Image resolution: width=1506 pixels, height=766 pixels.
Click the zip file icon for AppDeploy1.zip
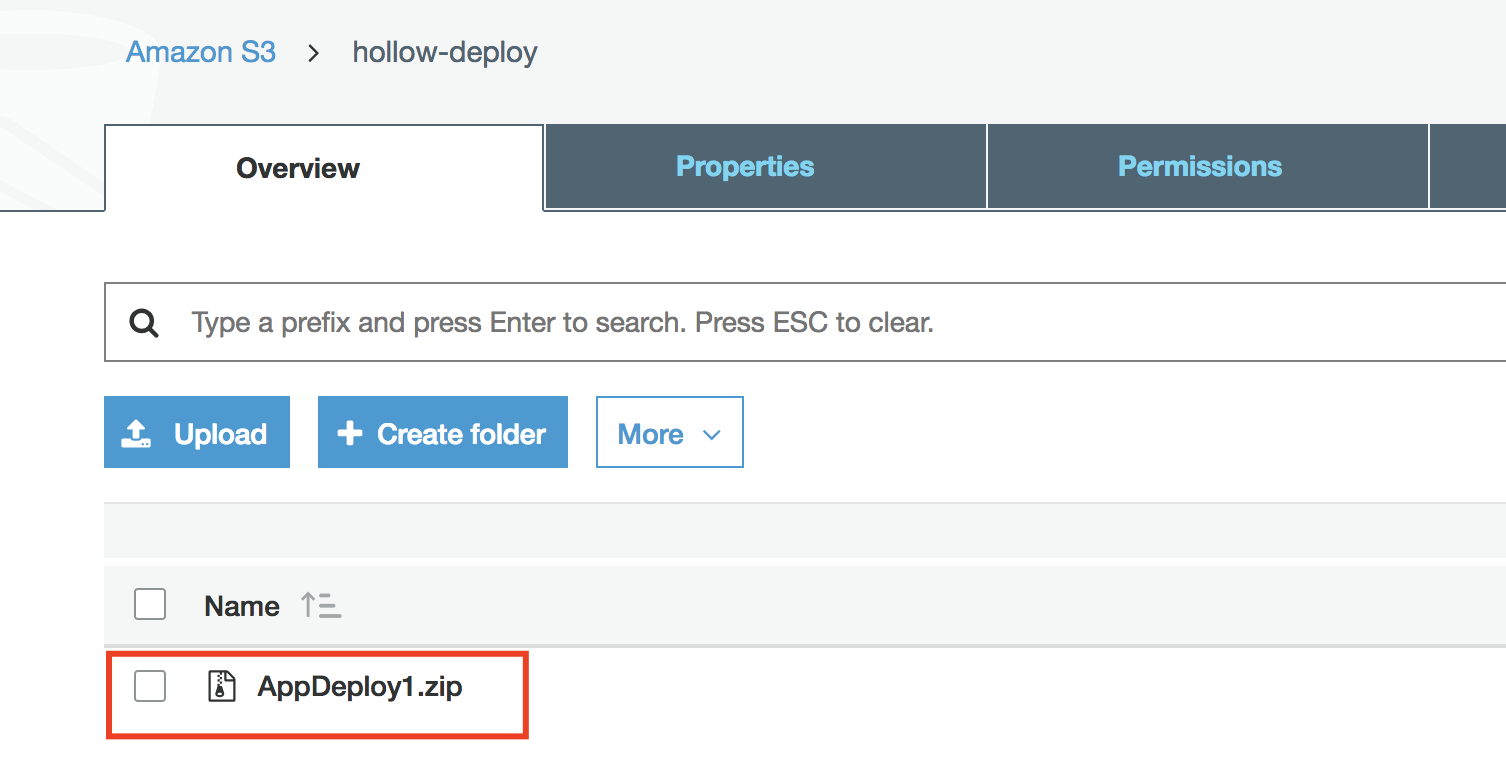(221, 686)
